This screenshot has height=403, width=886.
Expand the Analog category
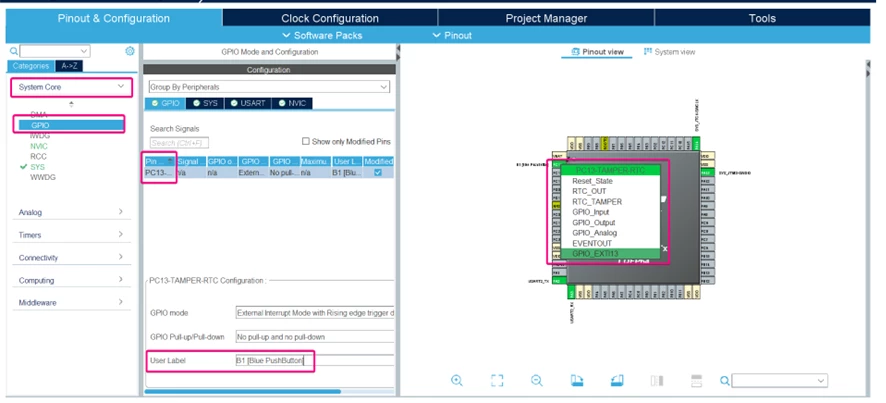(x=71, y=212)
